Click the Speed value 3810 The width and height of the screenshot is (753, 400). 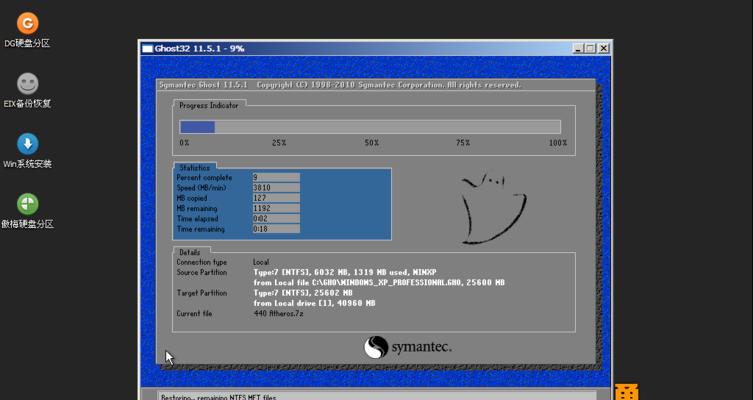[x=276, y=188]
